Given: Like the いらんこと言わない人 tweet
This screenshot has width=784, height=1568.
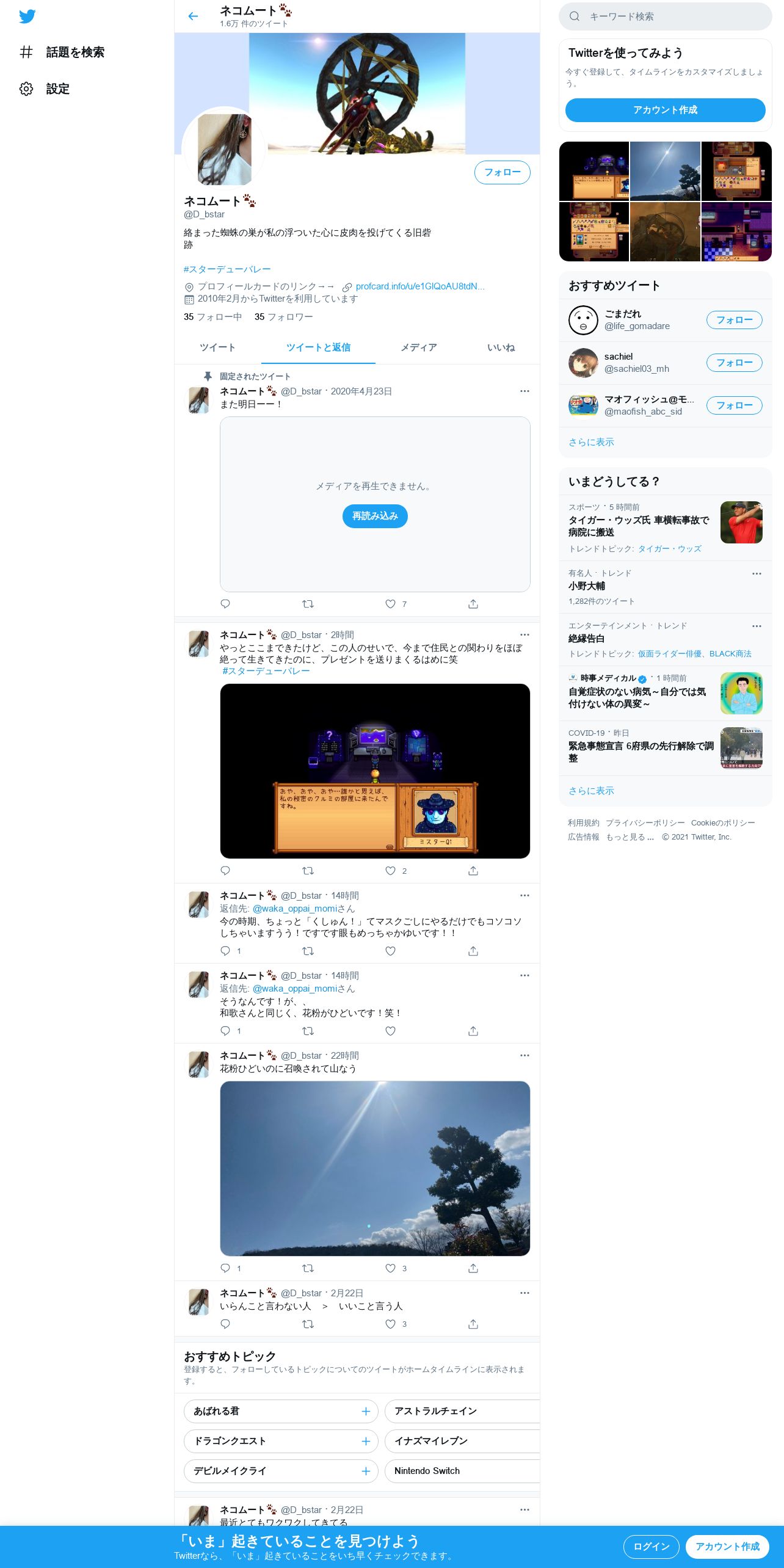Looking at the screenshot, I should [x=391, y=1324].
